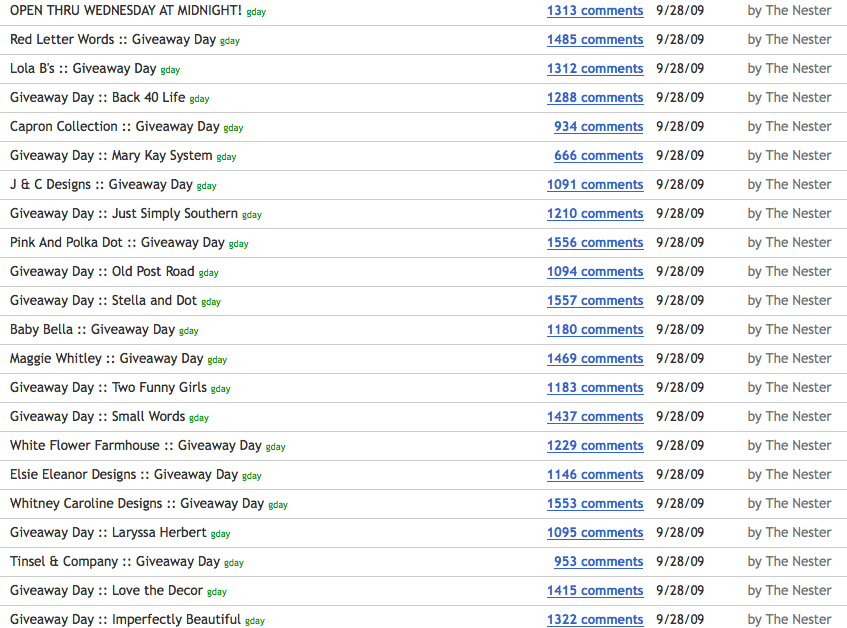The height and width of the screenshot is (628, 847).
Task: Click 'Pink And Polka Dot :: Giveaway Day' title
Action: click(x=117, y=242)
